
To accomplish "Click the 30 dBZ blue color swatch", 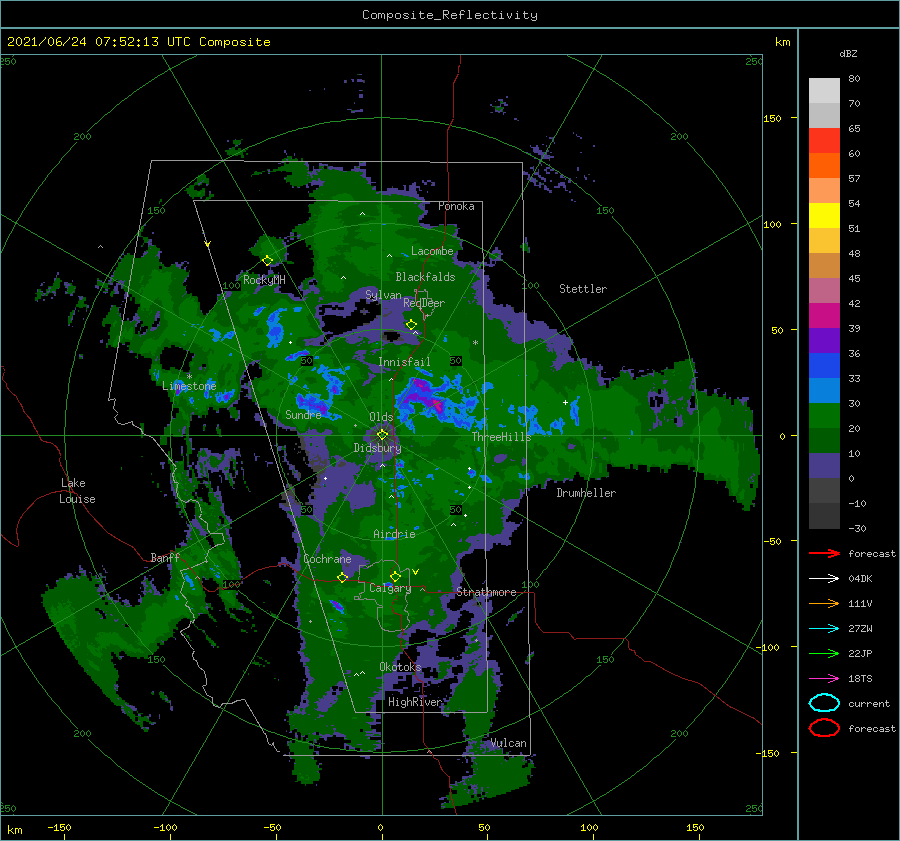I will pyautogui.click(x=824, y=390).
